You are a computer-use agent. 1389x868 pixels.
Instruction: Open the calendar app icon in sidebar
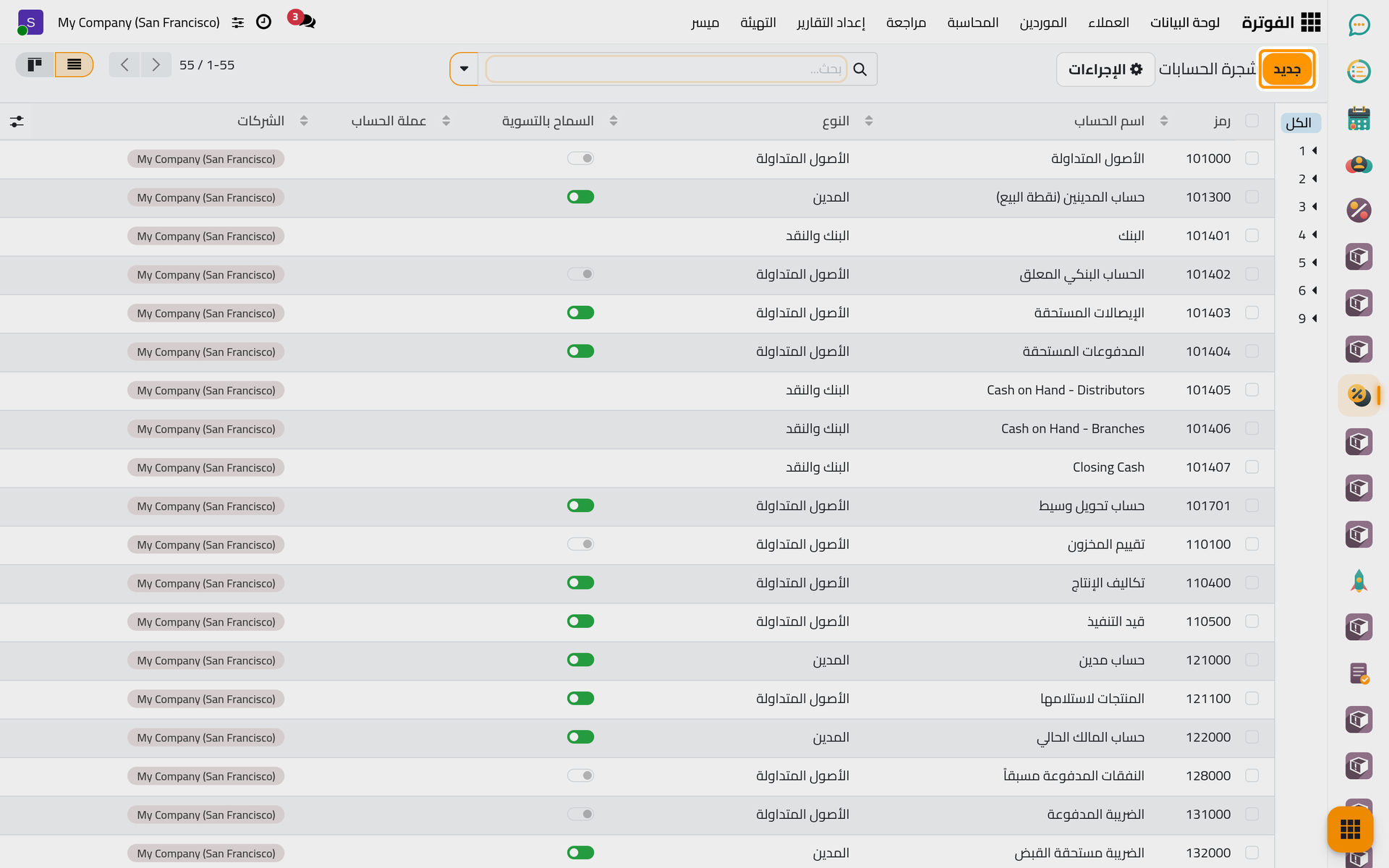pyautogui.click(x=1359, y=118)
